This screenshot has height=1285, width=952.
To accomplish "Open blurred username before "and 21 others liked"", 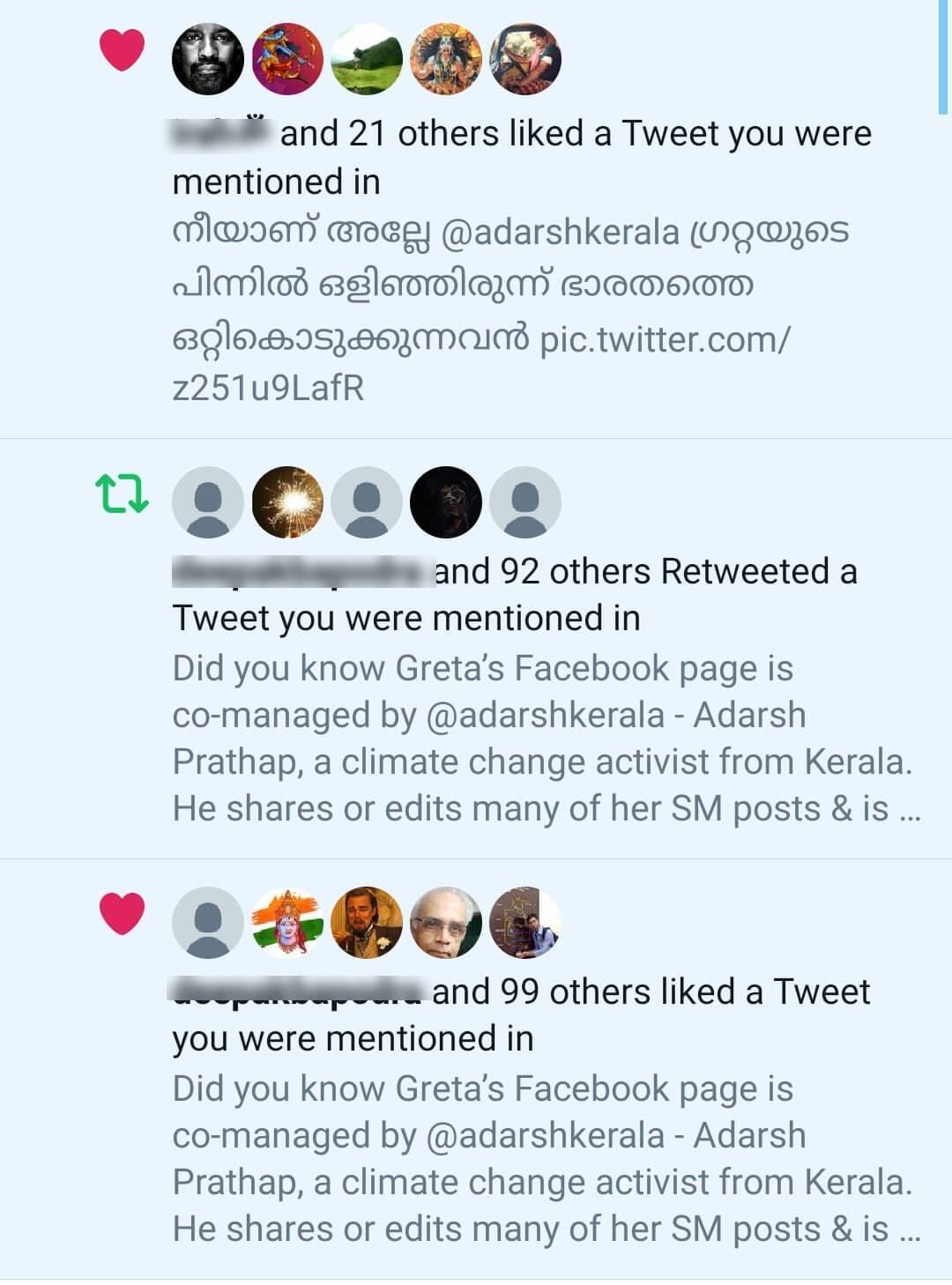I will pos(219,132).
